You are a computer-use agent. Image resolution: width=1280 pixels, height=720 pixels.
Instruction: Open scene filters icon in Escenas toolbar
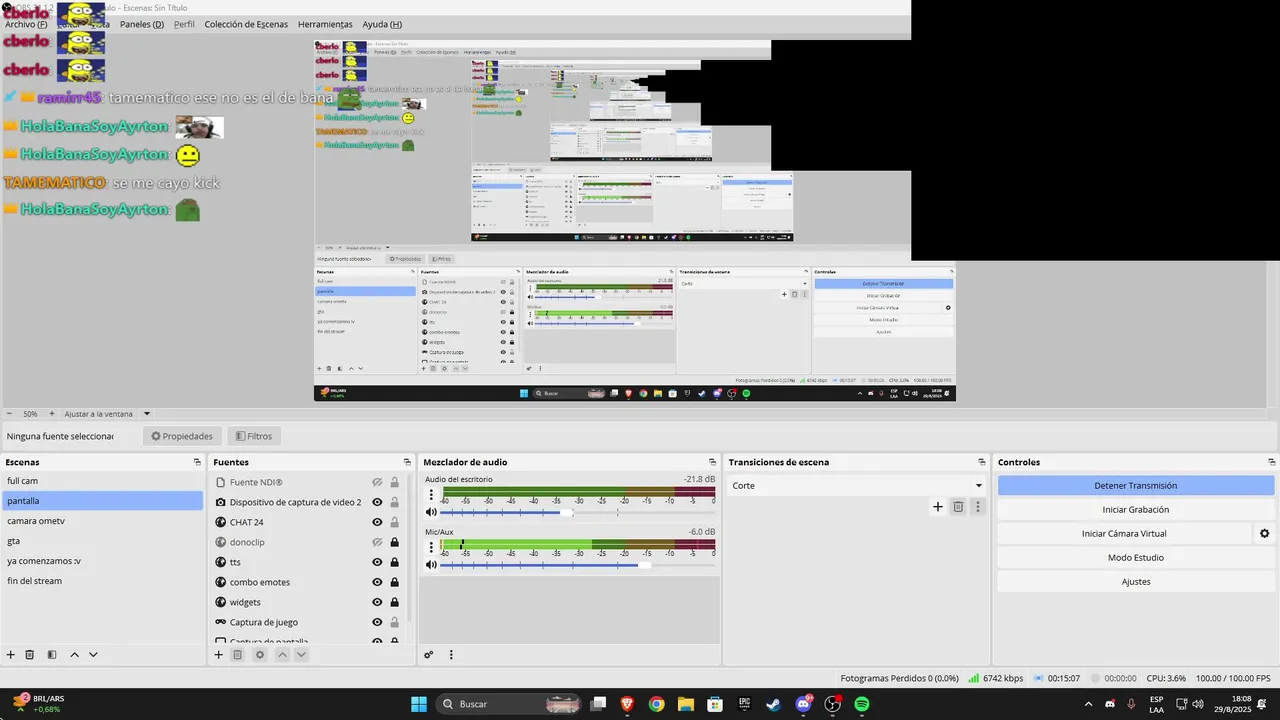[x=52, y=655]
